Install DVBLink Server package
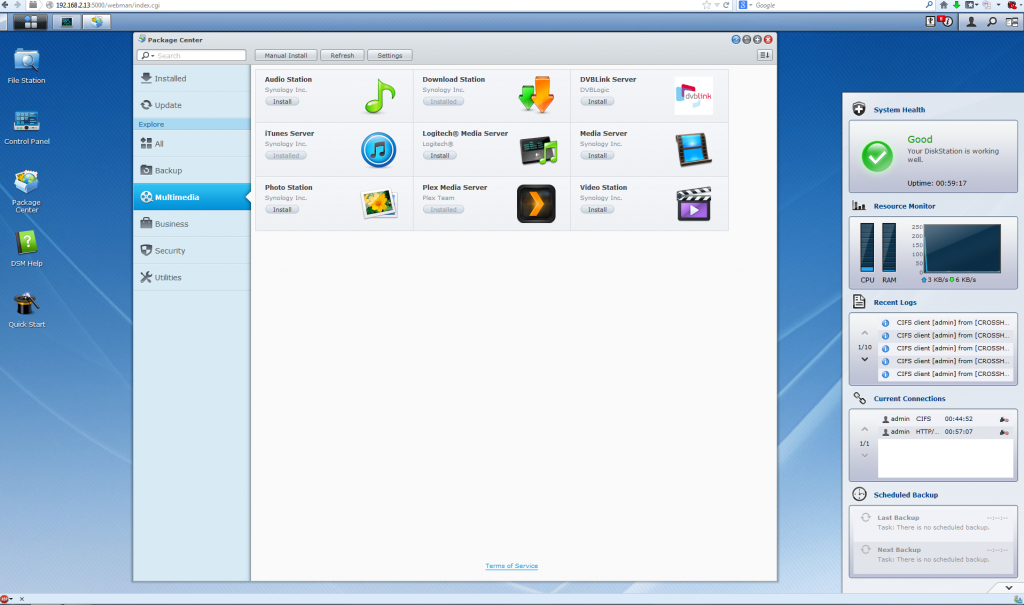This screenshot has width=1024, height=605. tap(598, 102)
